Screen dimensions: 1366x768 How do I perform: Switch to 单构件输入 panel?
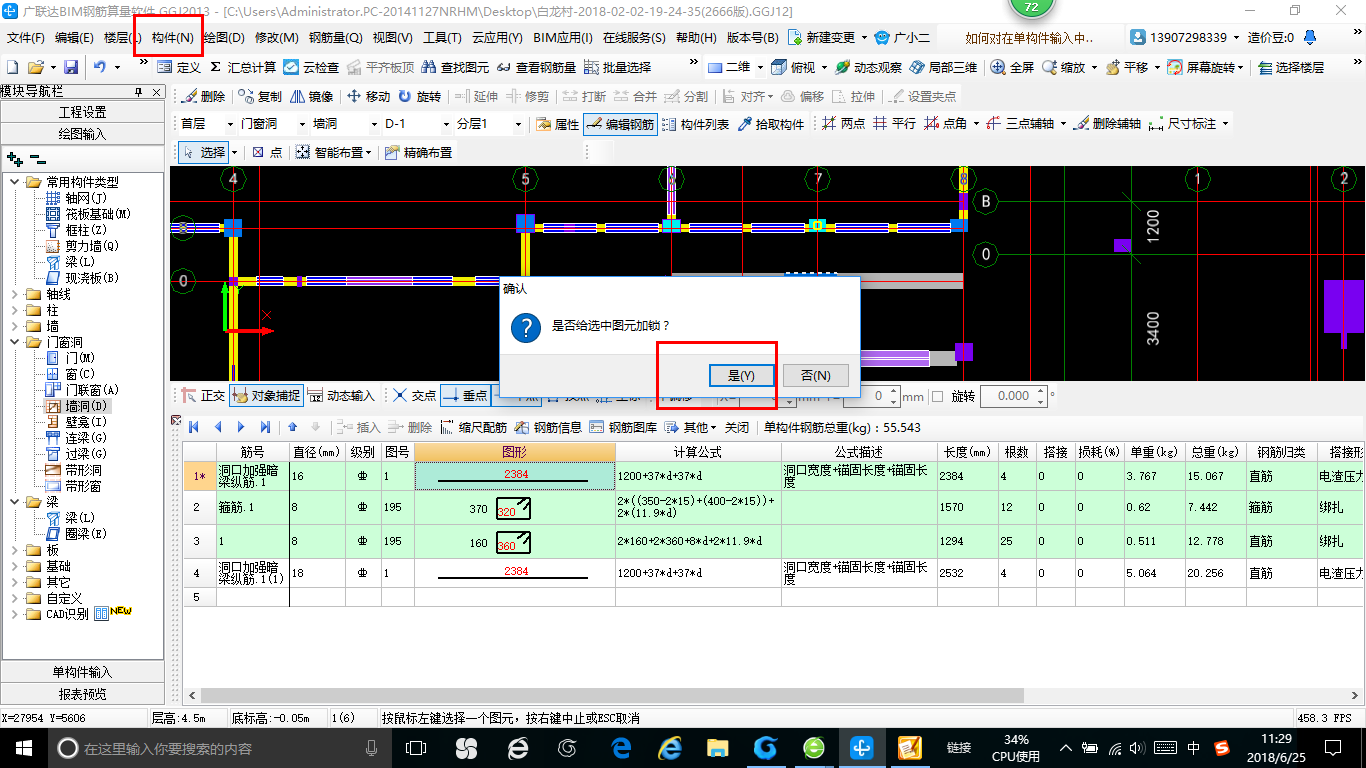pyautogui.click(x=82, y=672)
